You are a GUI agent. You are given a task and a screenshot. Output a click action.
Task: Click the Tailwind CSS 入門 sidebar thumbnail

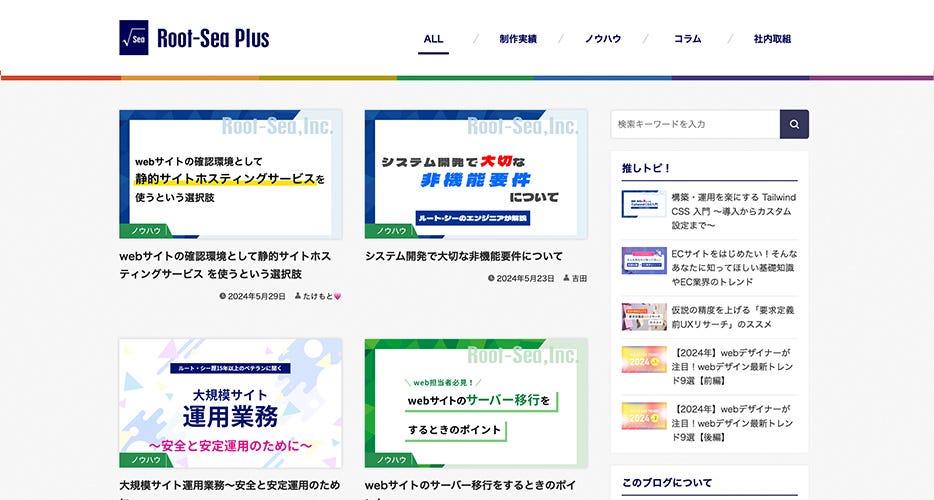click(643, 205)
